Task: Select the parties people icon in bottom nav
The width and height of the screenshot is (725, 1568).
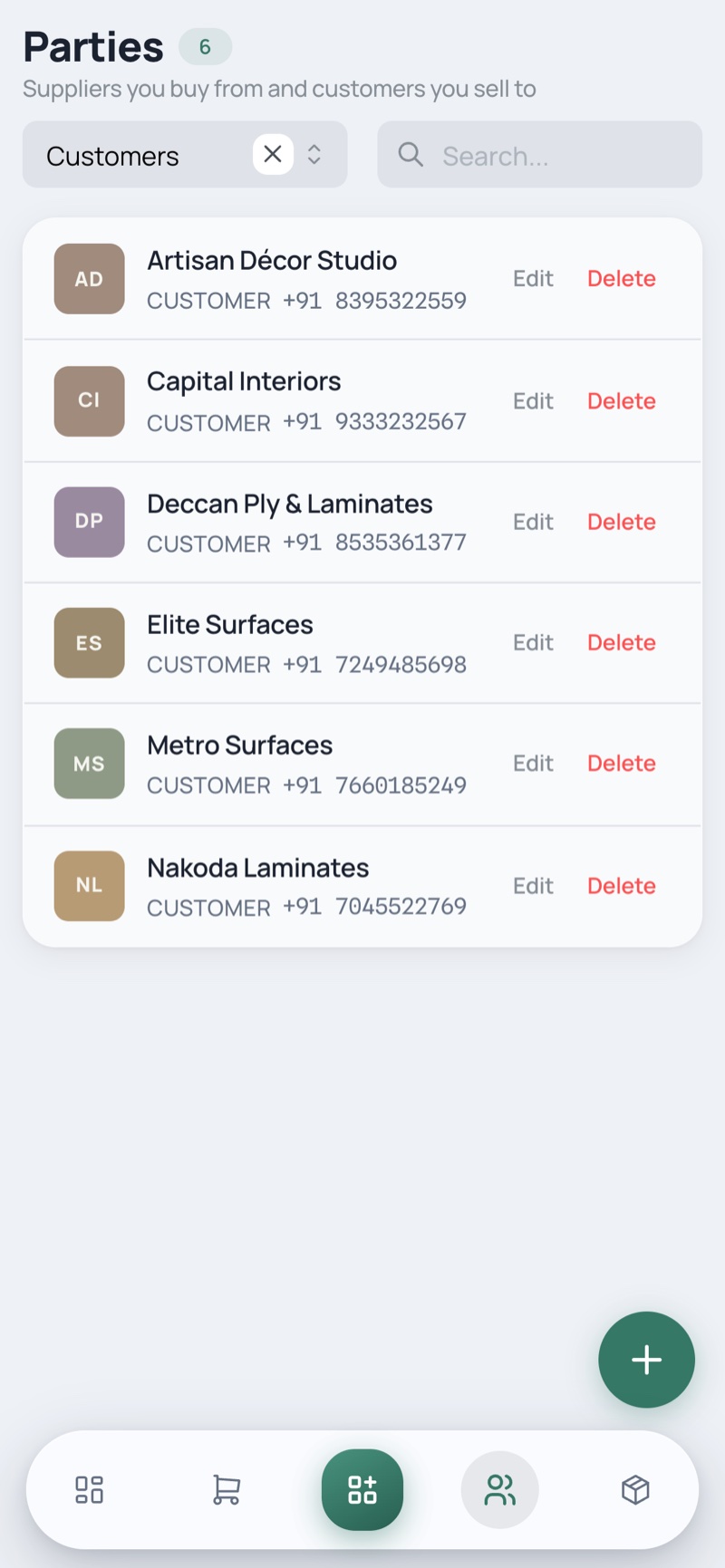Action: pyautogui.click(x=499, y=1489)
